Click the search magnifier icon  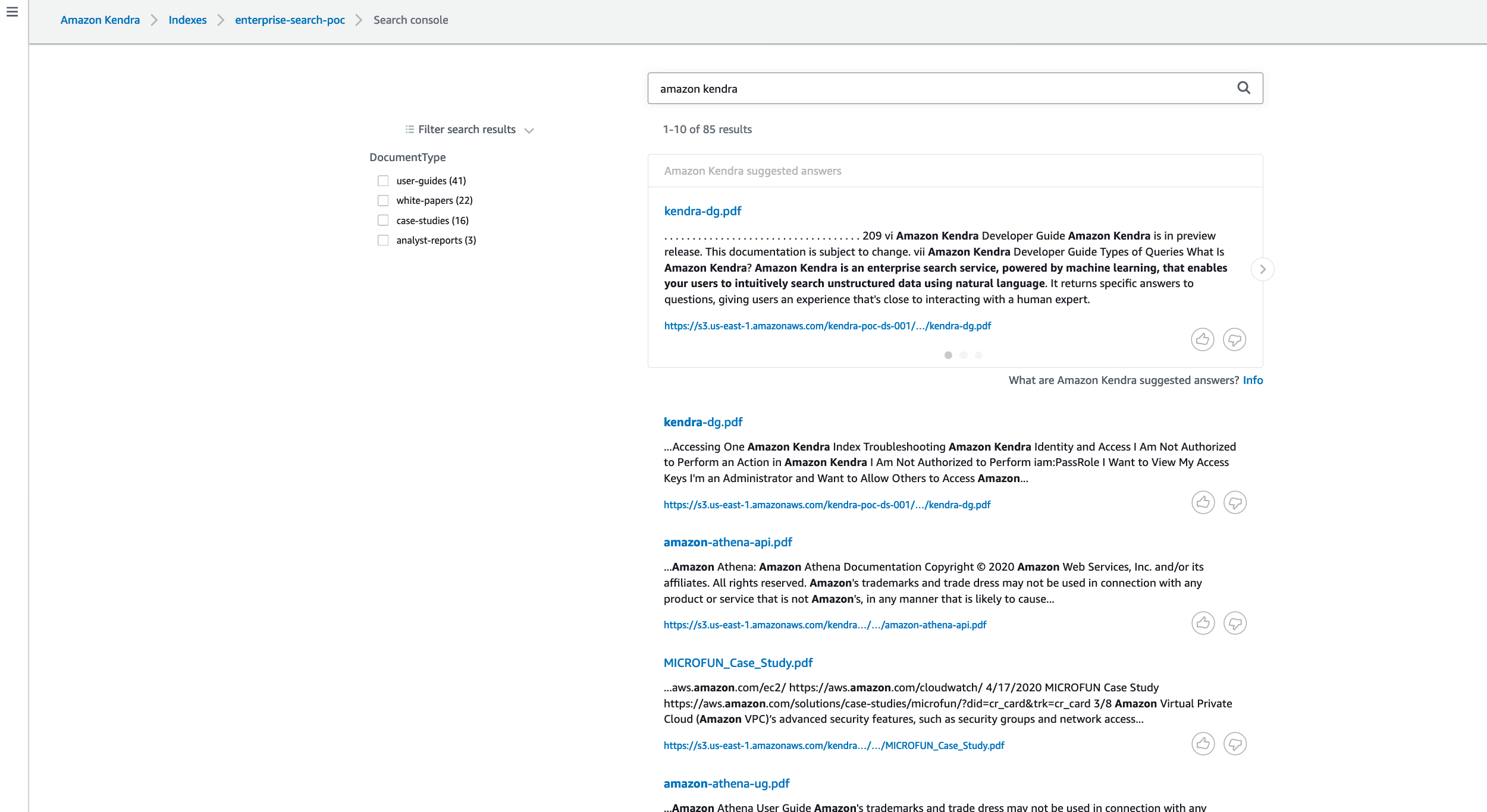(1244, 88)
